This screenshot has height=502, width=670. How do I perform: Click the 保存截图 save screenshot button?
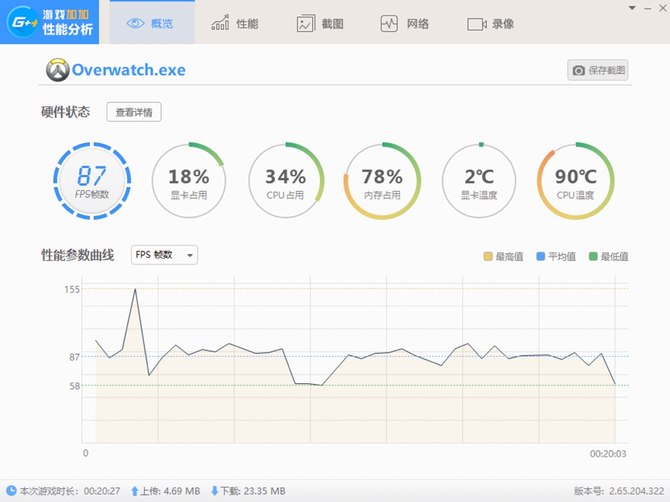[598, 70]
